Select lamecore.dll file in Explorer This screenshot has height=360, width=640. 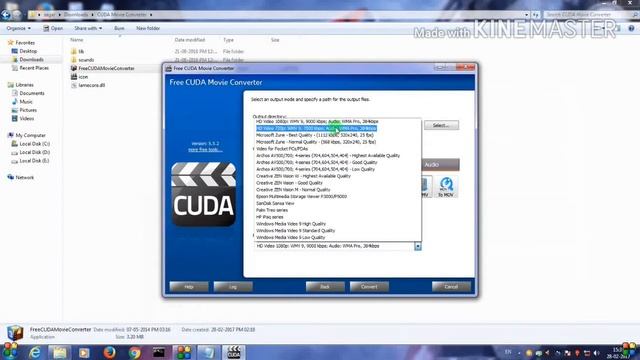[x=92, y=85]
